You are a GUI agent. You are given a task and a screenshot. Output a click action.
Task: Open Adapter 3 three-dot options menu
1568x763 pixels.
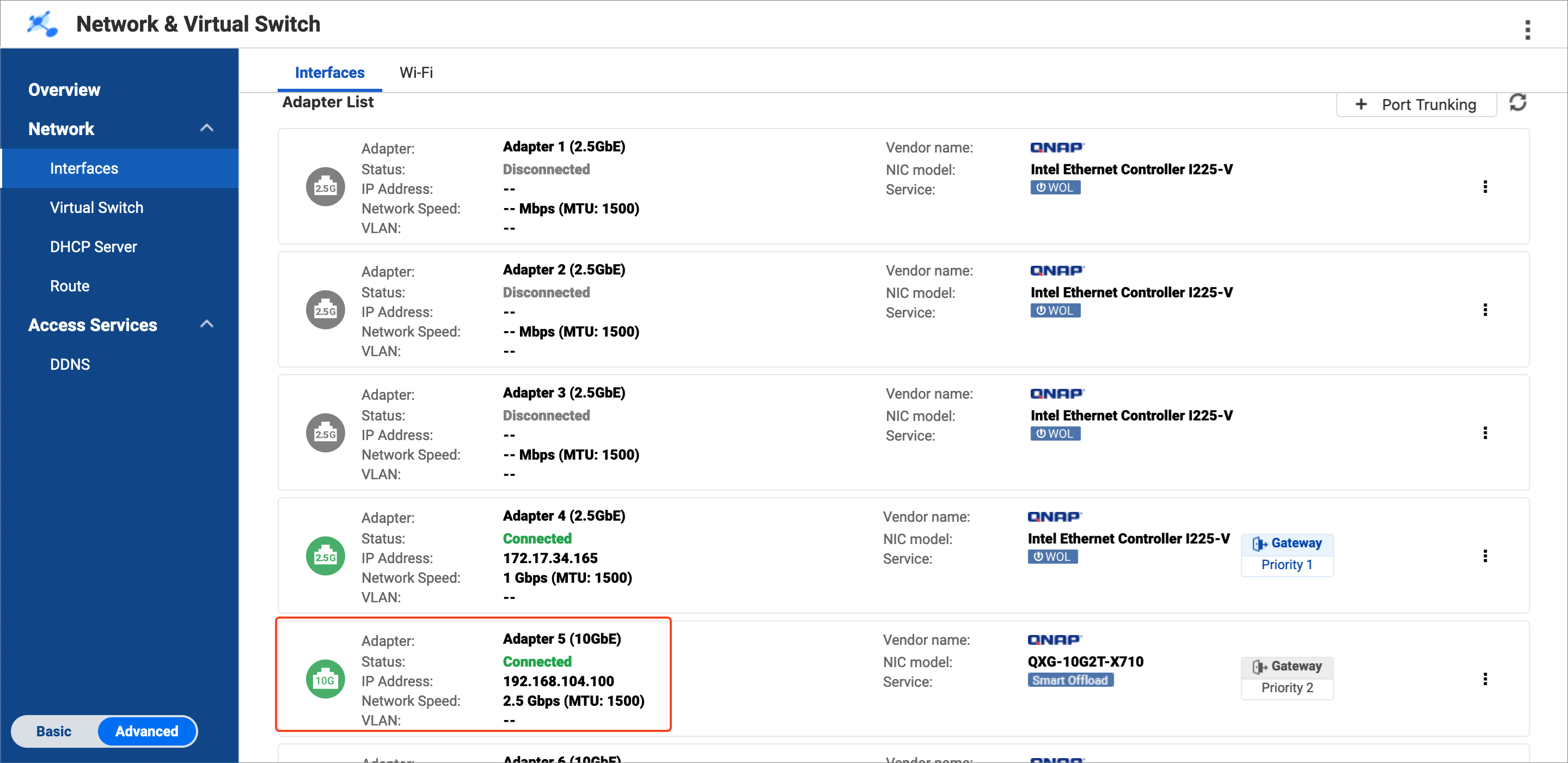tap(1485, 433)
